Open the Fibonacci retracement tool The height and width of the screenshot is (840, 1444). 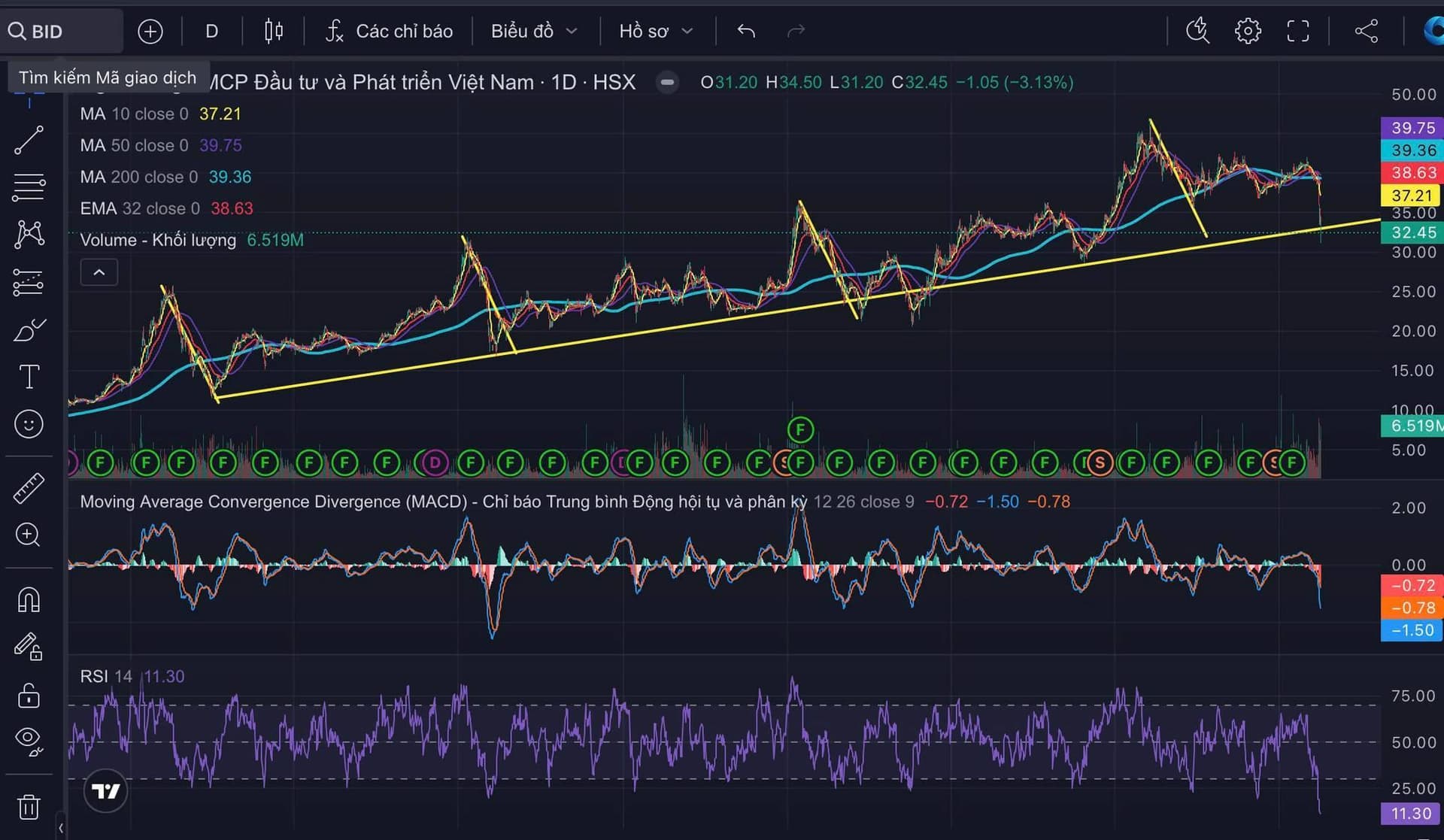point(29,187)
